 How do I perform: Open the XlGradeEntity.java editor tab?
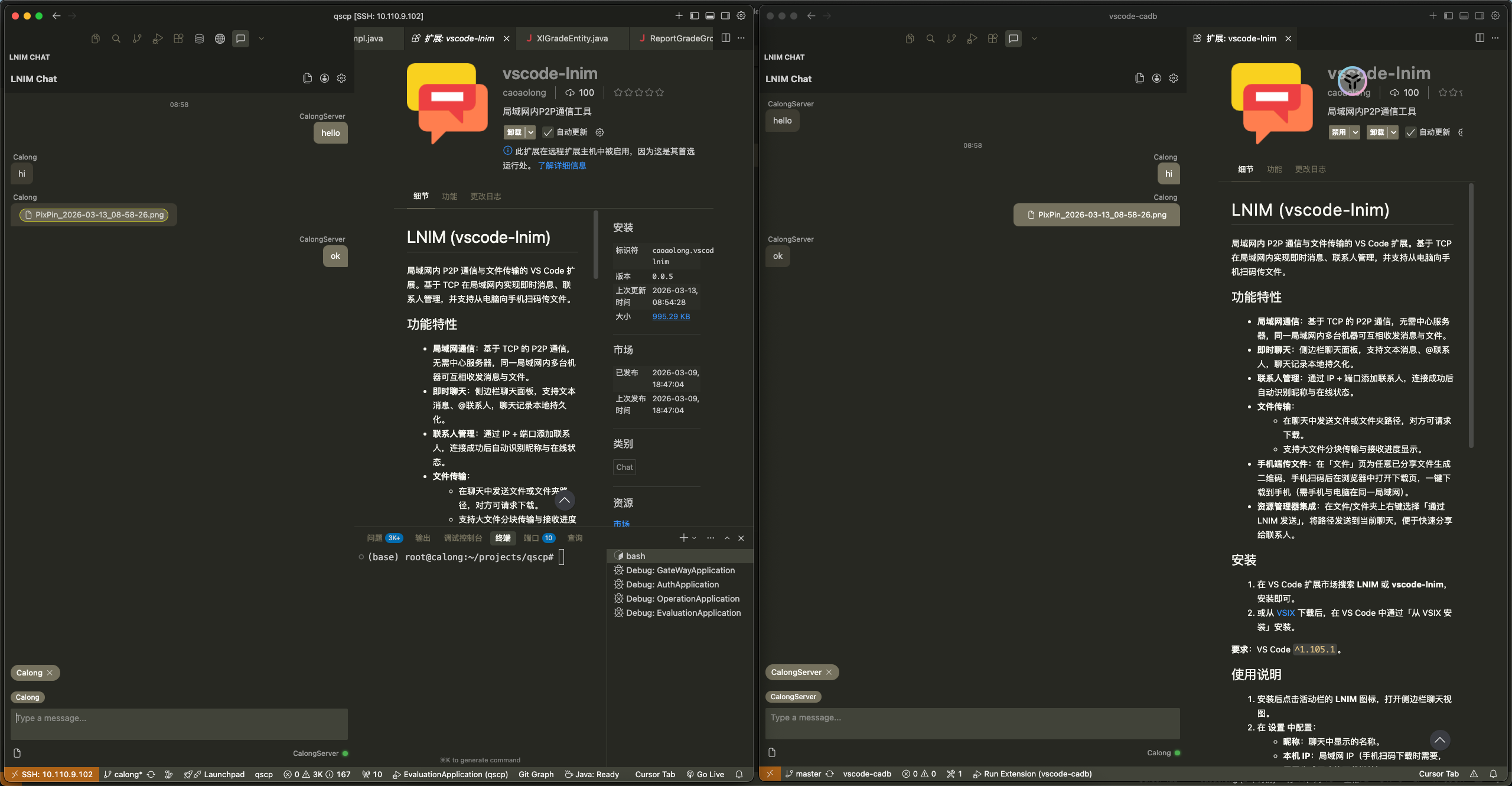[x=571, y=38]
